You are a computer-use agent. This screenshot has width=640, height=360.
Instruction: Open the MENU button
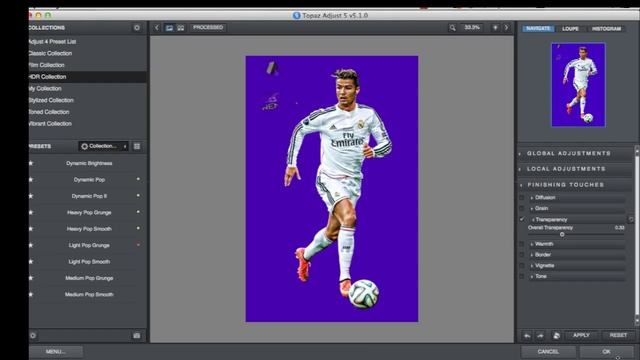pos(56,352)
